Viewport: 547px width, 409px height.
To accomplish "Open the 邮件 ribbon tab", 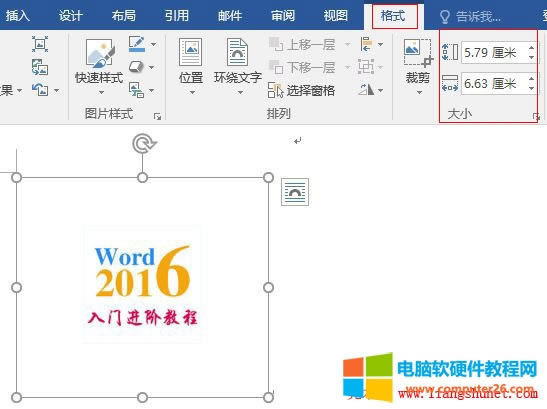I will click(x=230, y=16).
